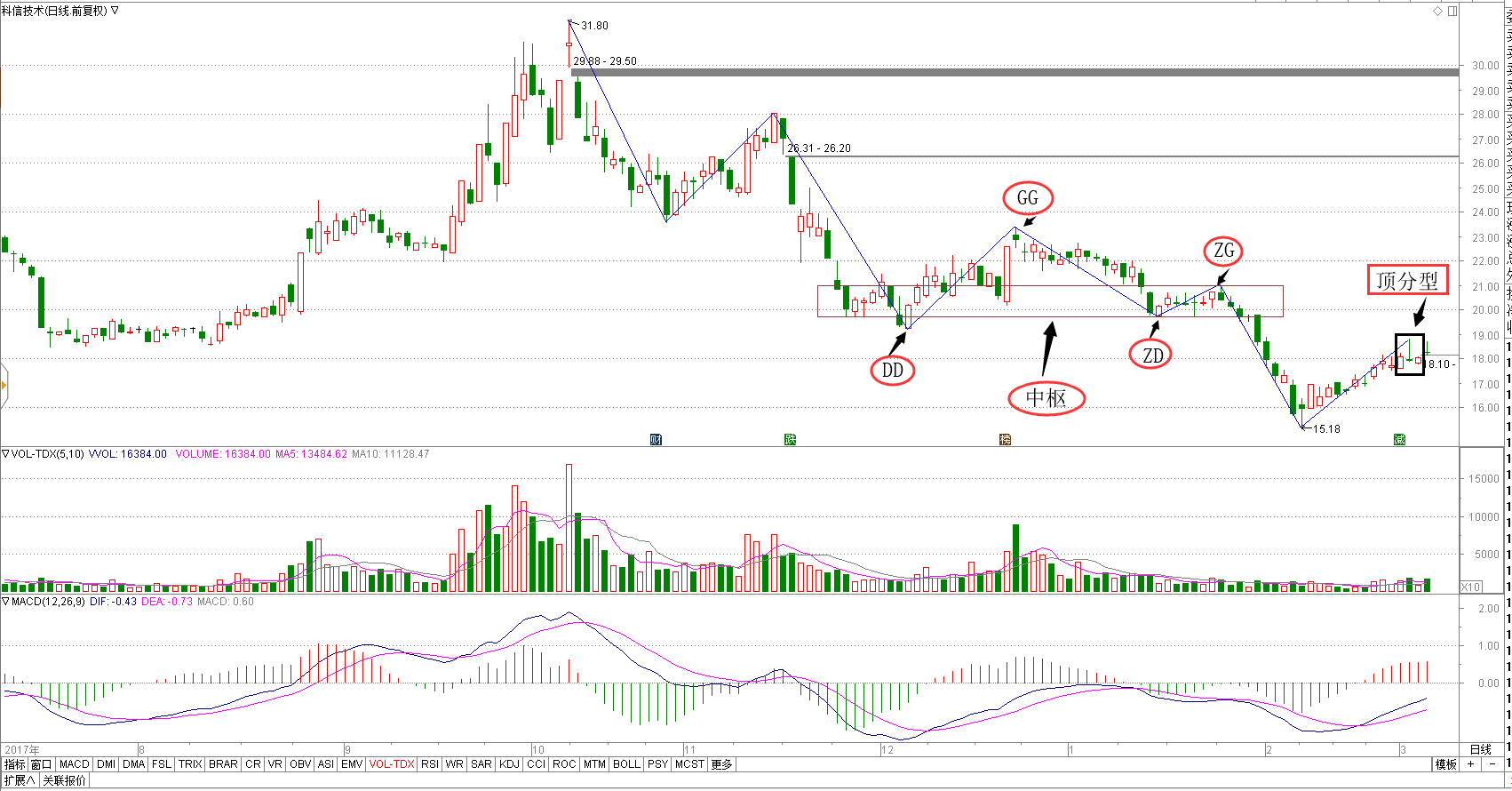Open the 科信技术 chart title dropdown triangle
Viewport: 1512px width, 791px height.
(x=115, y=11)
